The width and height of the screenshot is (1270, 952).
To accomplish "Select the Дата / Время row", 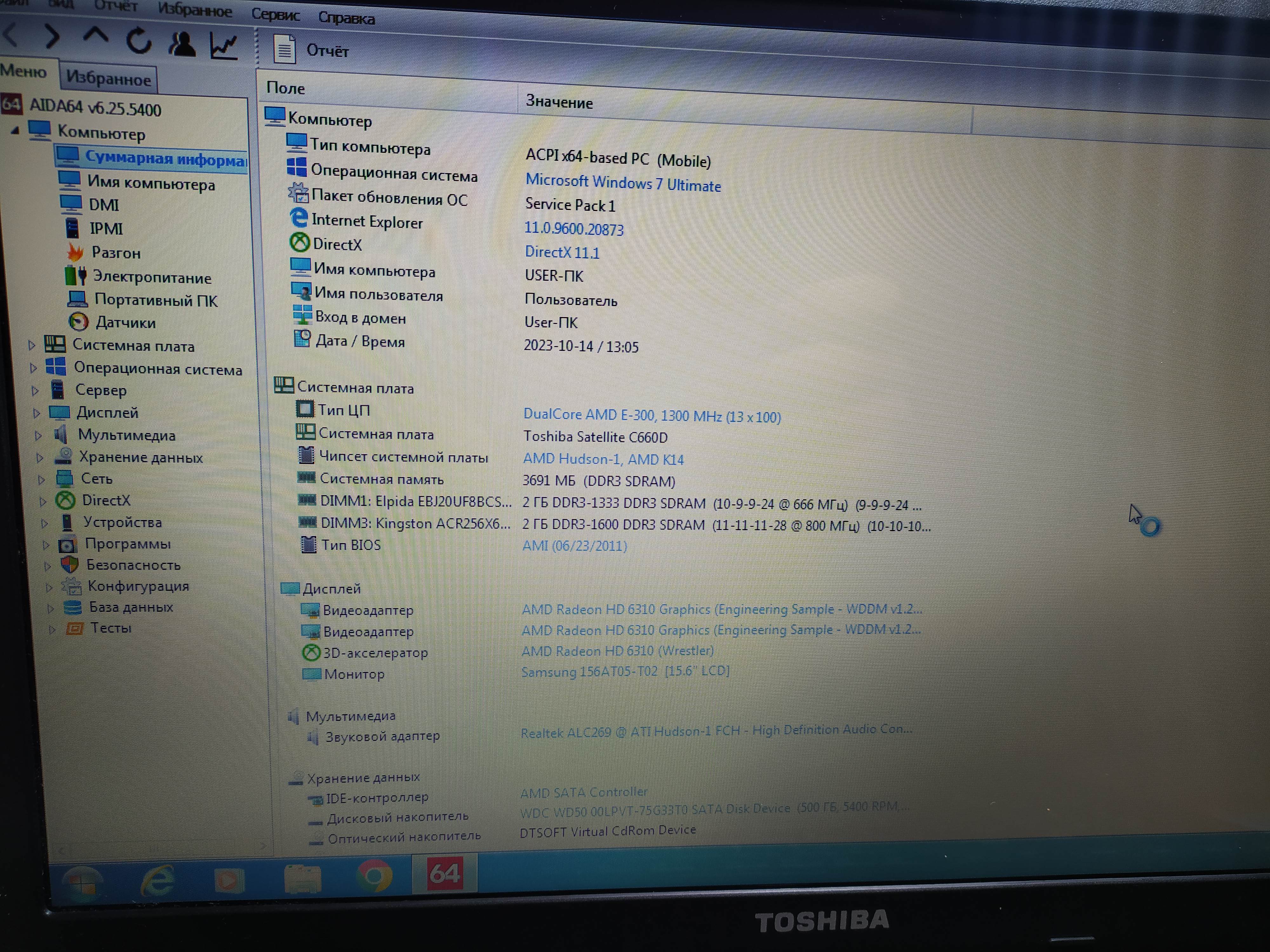I will point(466,343).
